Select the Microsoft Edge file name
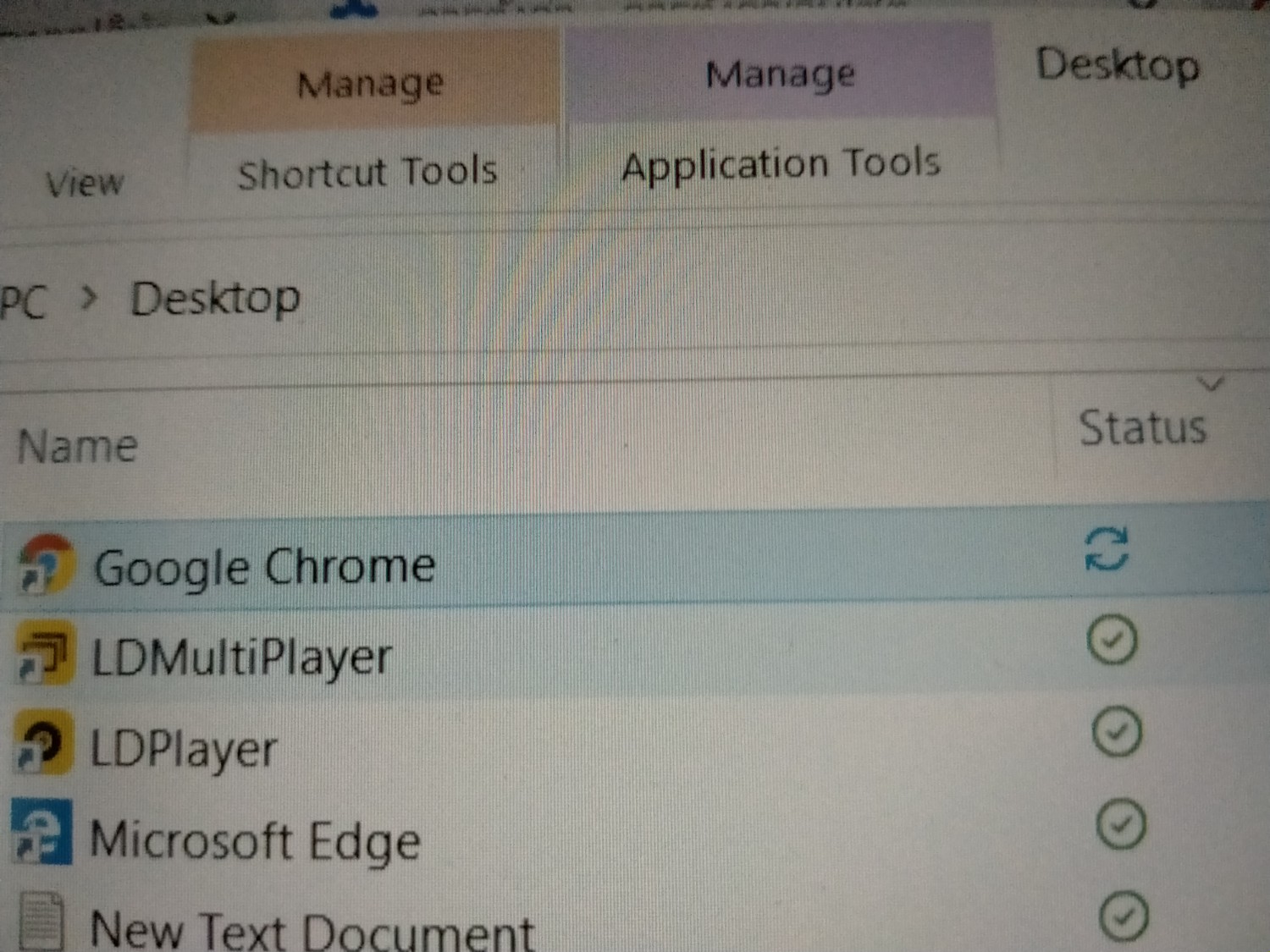The width and height of the screenshot is (1270, 952). (x=255, y=841)
